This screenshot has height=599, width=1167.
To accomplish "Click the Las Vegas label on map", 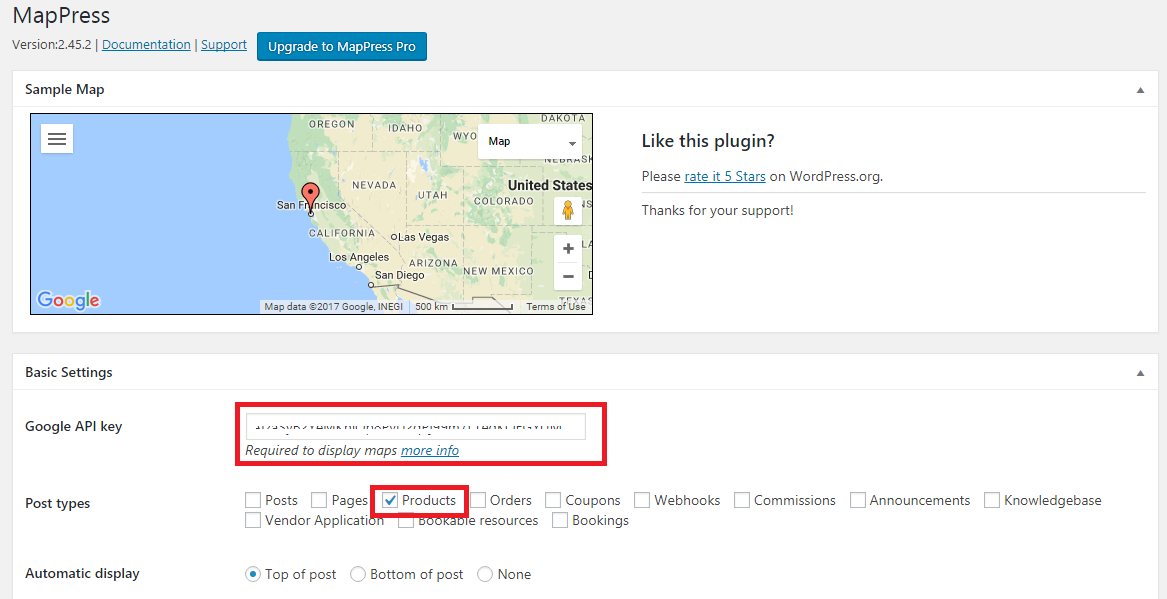I will pos(423,237).
